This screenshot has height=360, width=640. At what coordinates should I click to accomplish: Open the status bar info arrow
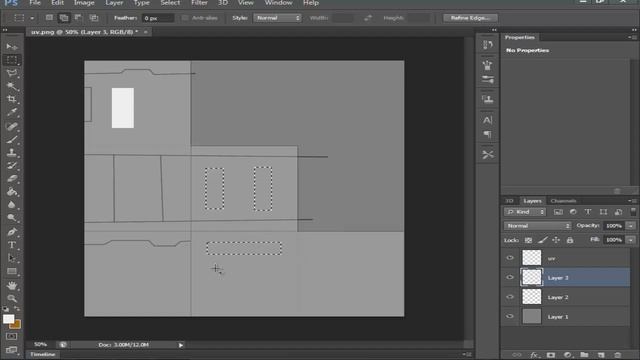coord(180,345)
